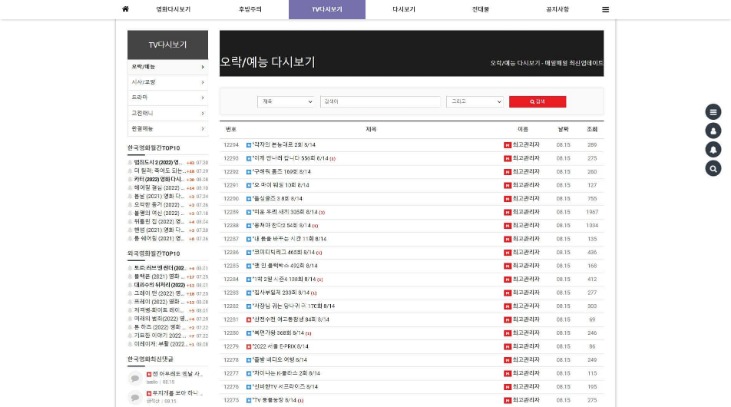Click the blue icon beside post 12294

[x=249, y=145]
